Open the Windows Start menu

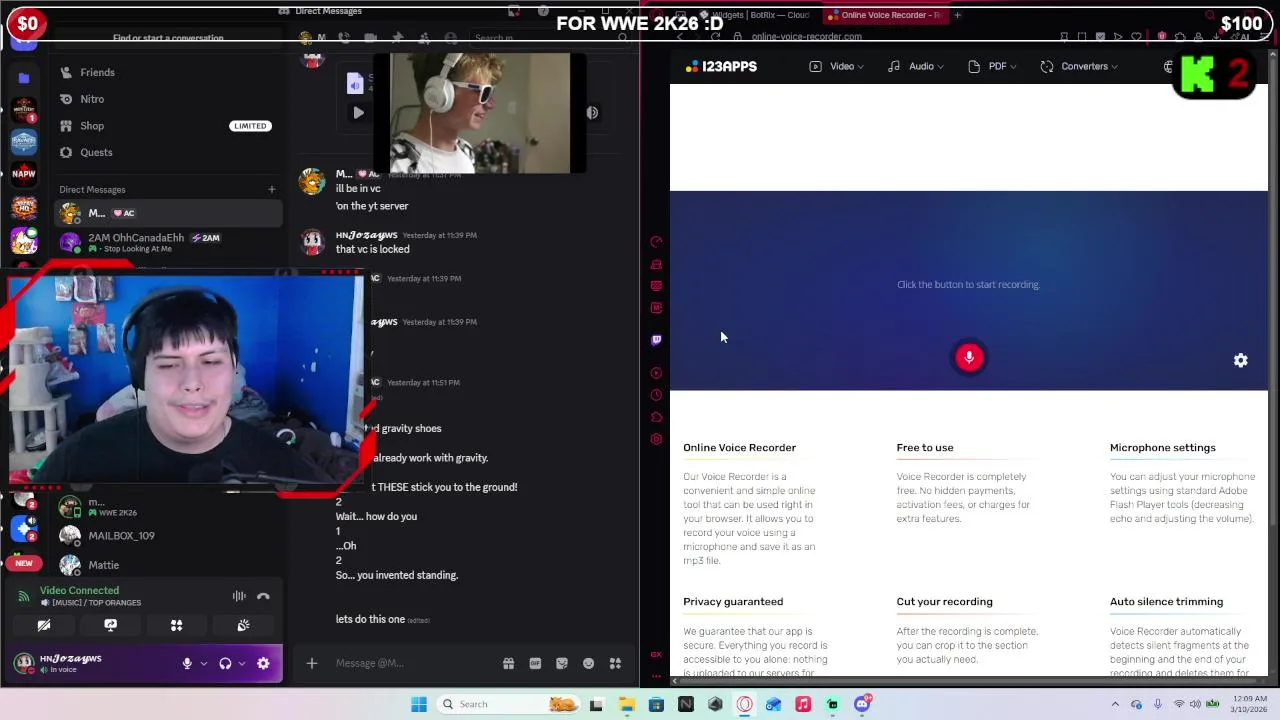419,704
